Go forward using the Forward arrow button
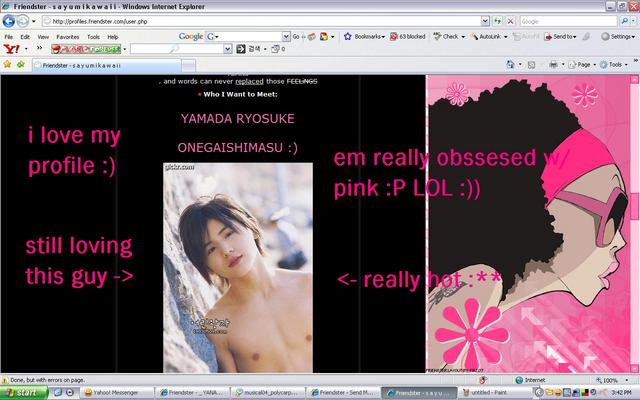The image size is (640, 400). click(23, 21)
